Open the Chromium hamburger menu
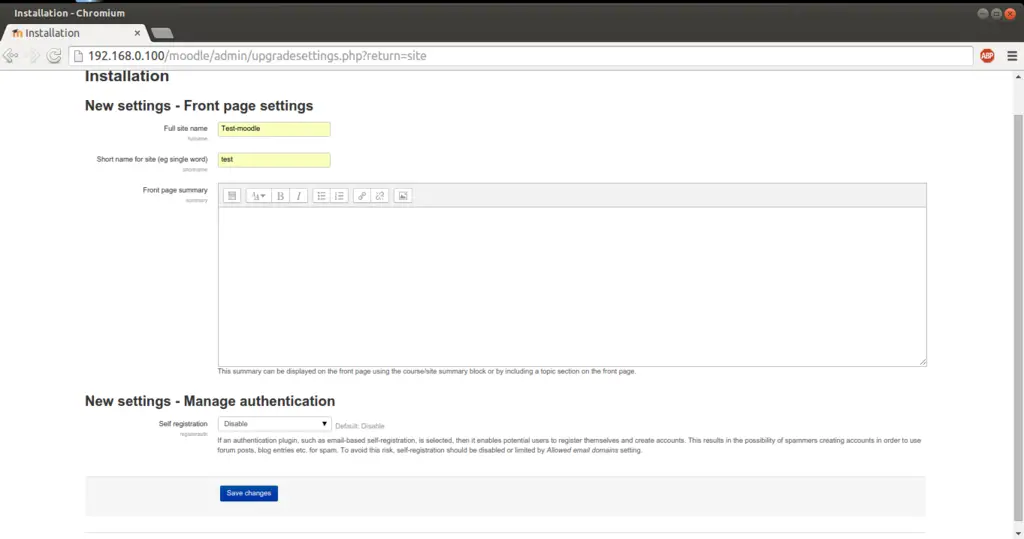This screenshot has width=1024, height=539. pos(1012,56)
